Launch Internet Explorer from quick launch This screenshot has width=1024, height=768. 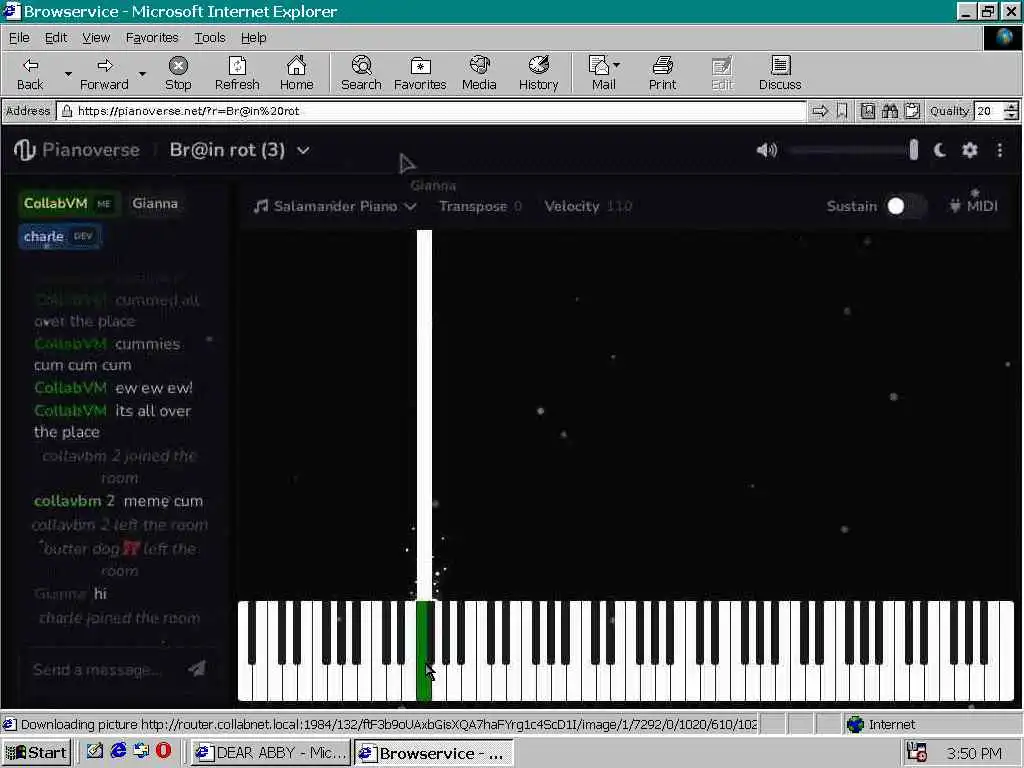118,751
